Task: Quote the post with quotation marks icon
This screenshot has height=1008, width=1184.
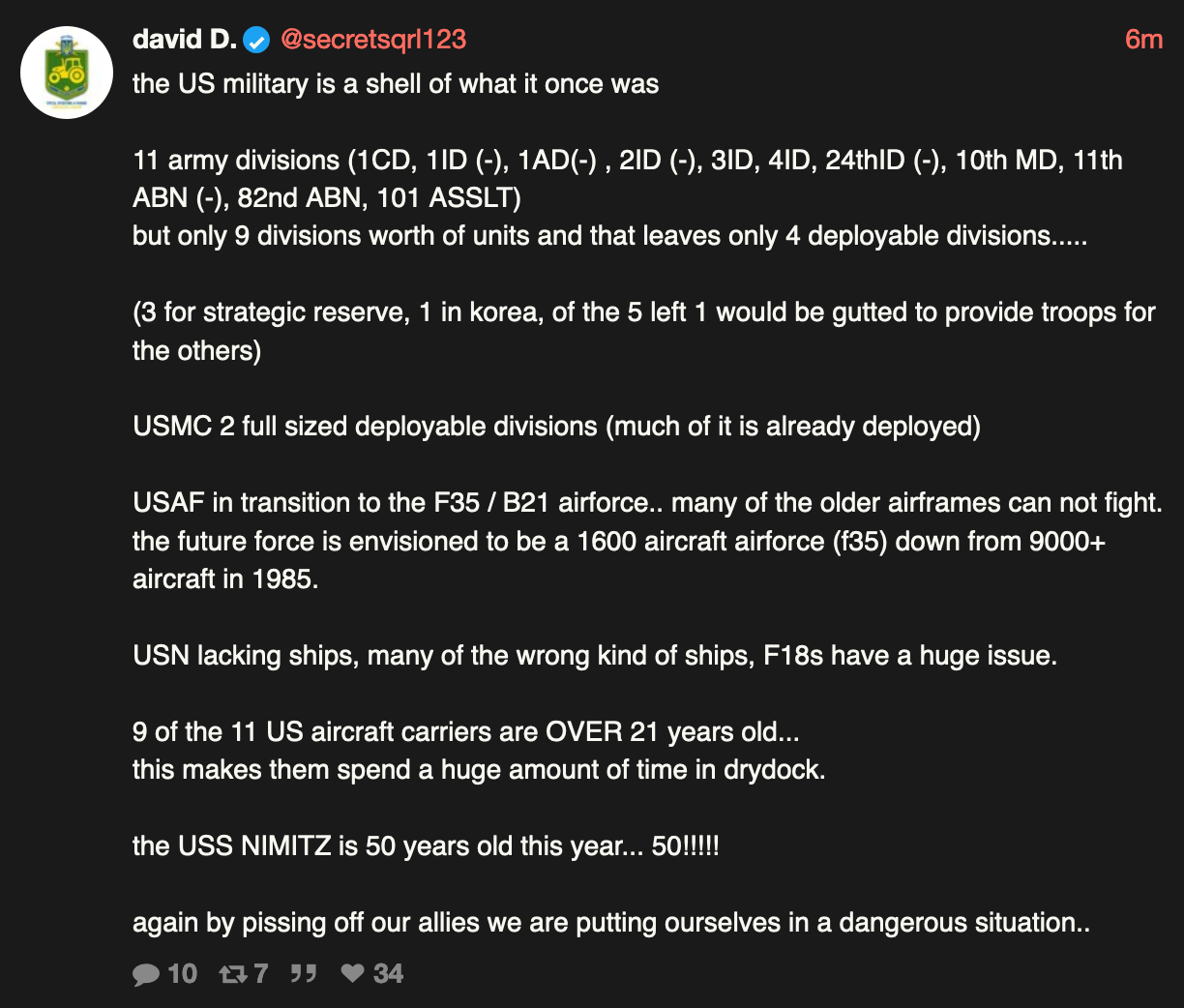Action: pos(304,973)
